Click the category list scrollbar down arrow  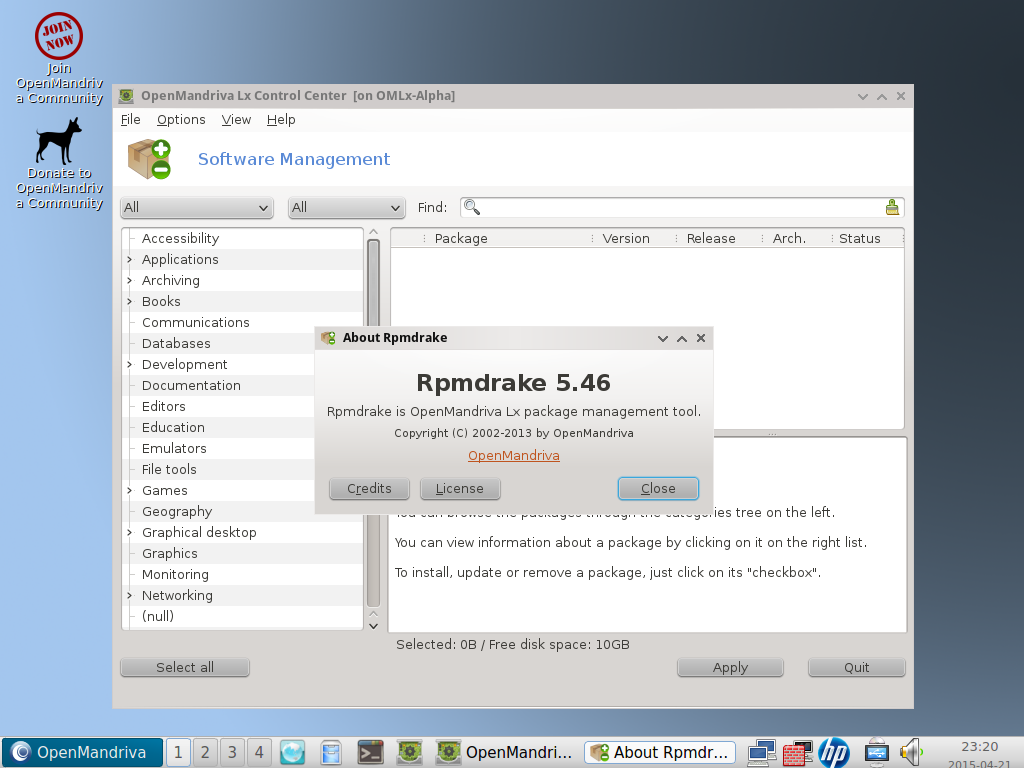(374, 625)
